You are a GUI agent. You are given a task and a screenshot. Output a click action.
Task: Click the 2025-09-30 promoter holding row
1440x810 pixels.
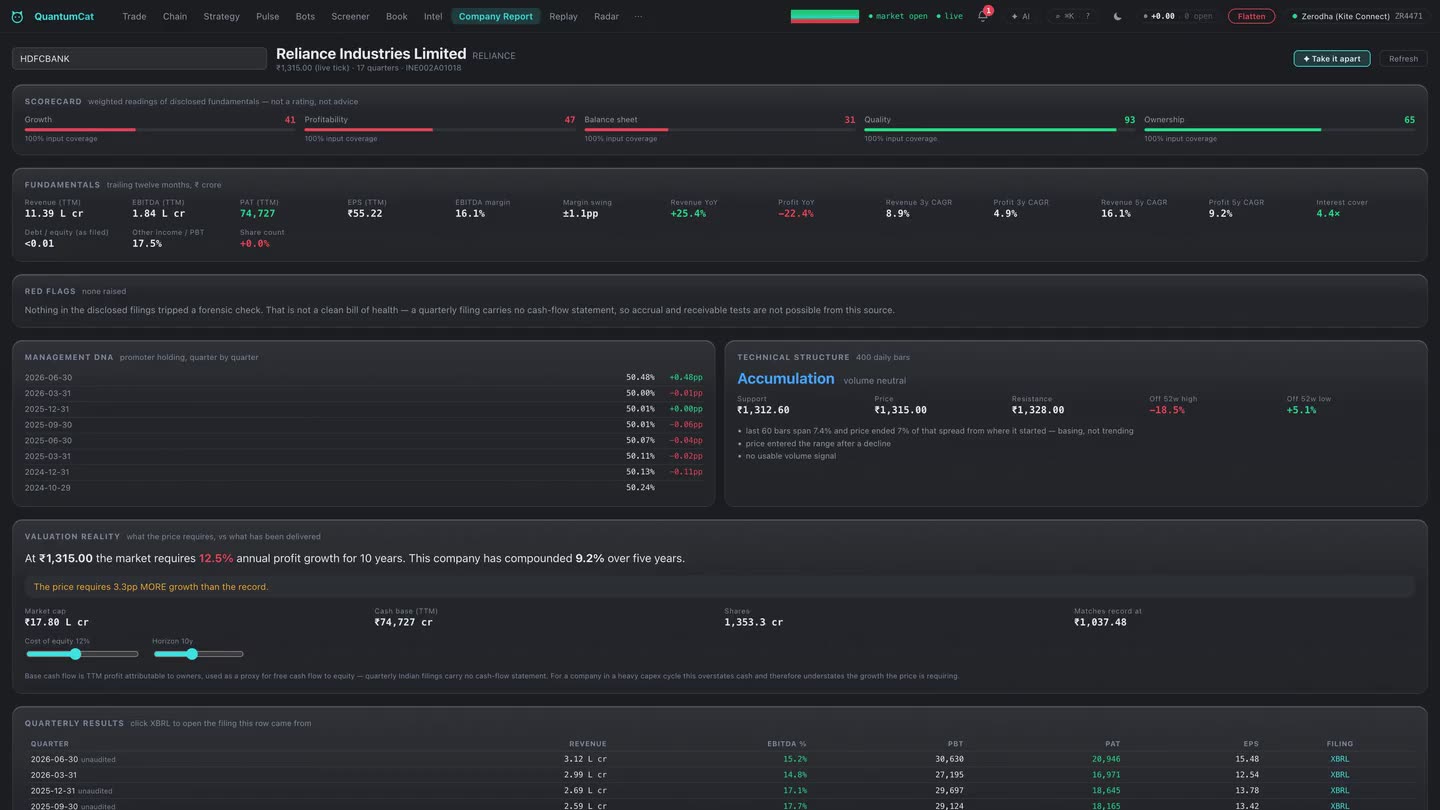point(364,425)
